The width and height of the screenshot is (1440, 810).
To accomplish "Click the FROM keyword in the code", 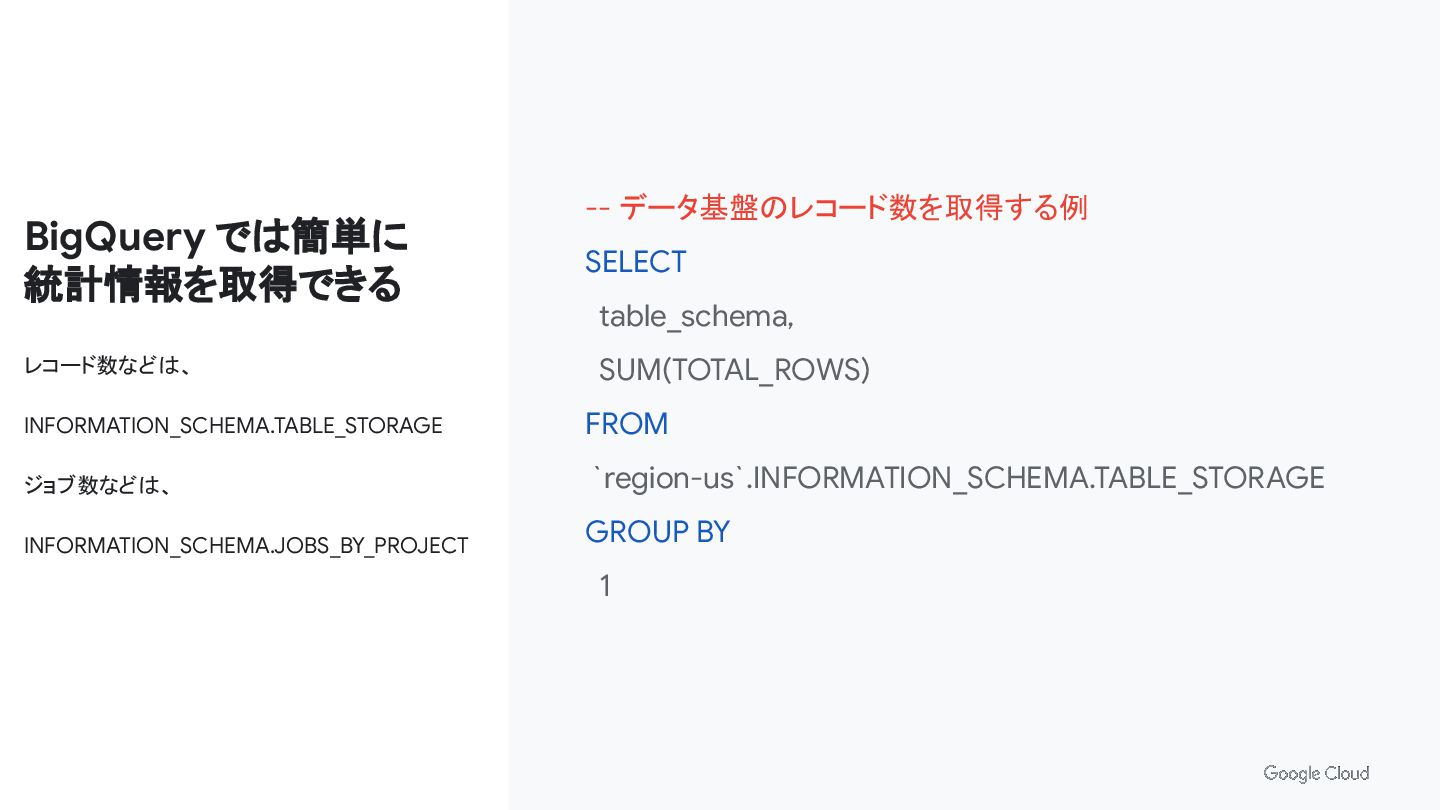I will (627, 424).
